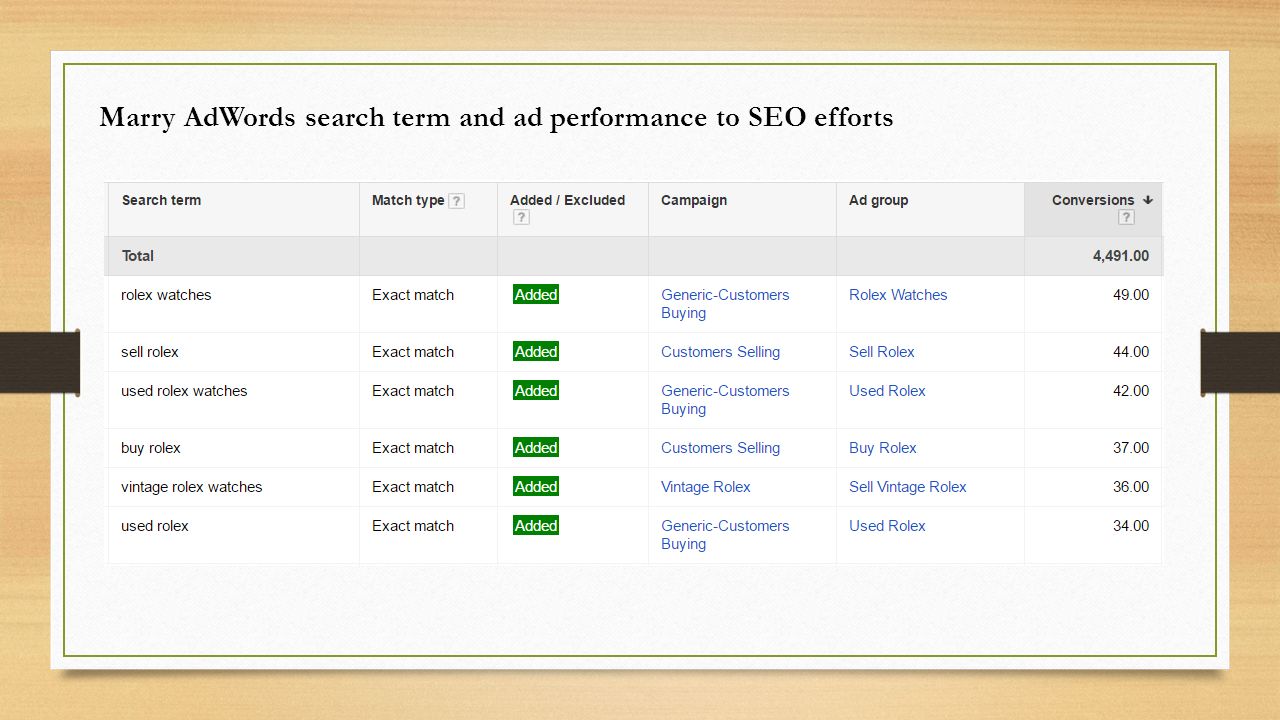Sort by the Campaign column header
This screenshot has width=1280, height=720.
pos(694,200)
